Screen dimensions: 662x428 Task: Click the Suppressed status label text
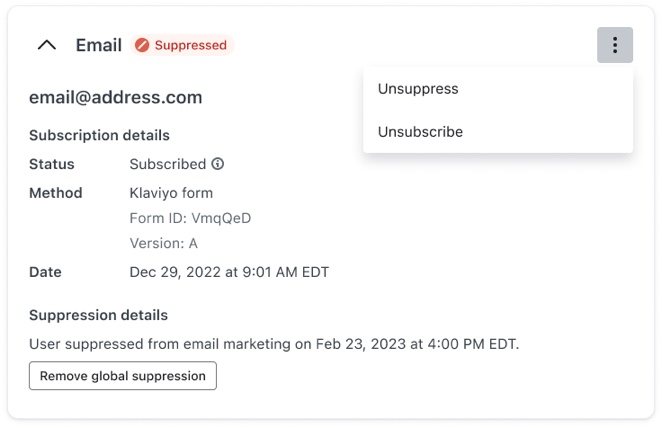tap(190, 45)
